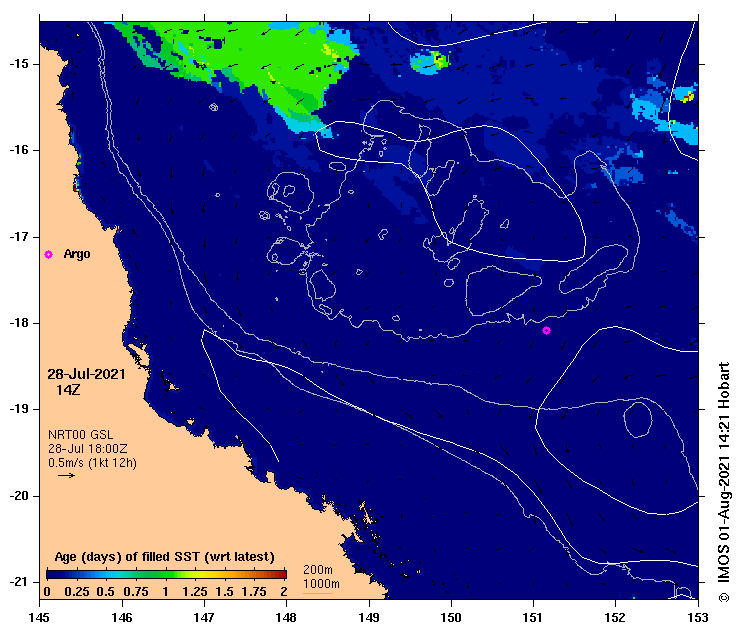This screenshot has width=741, height=634.
Task: Click the '152' longitude axis label
Action: pyautogui.click(x=615, y=617)
